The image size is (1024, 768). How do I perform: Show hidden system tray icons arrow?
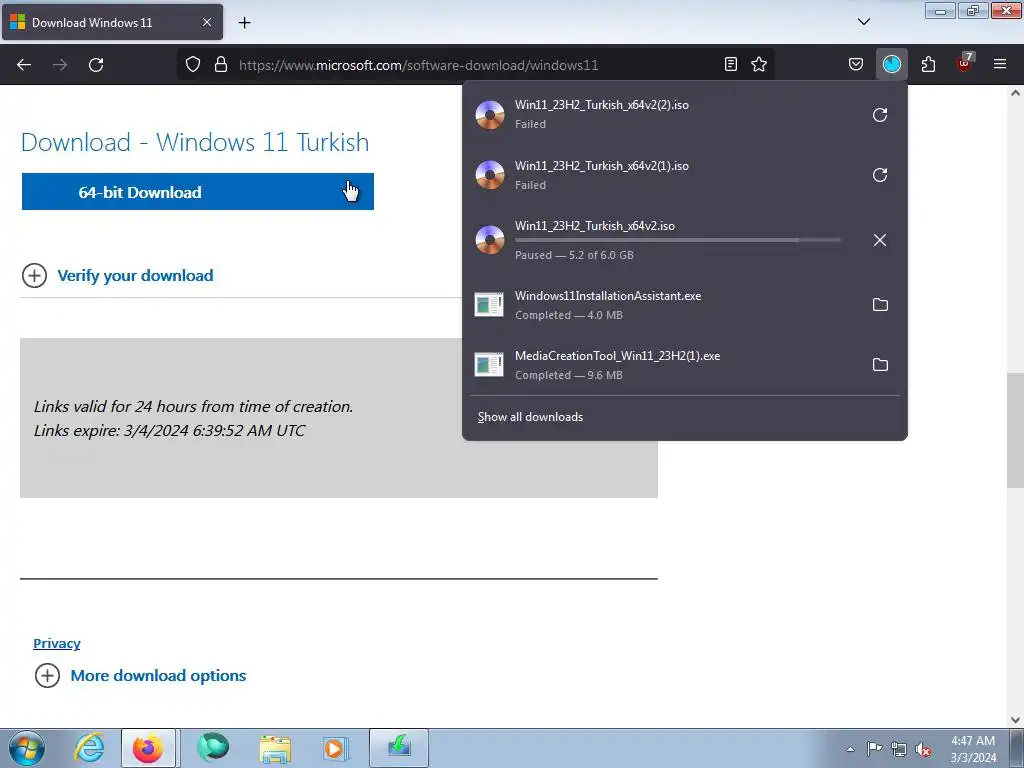[x=850, y=749]
